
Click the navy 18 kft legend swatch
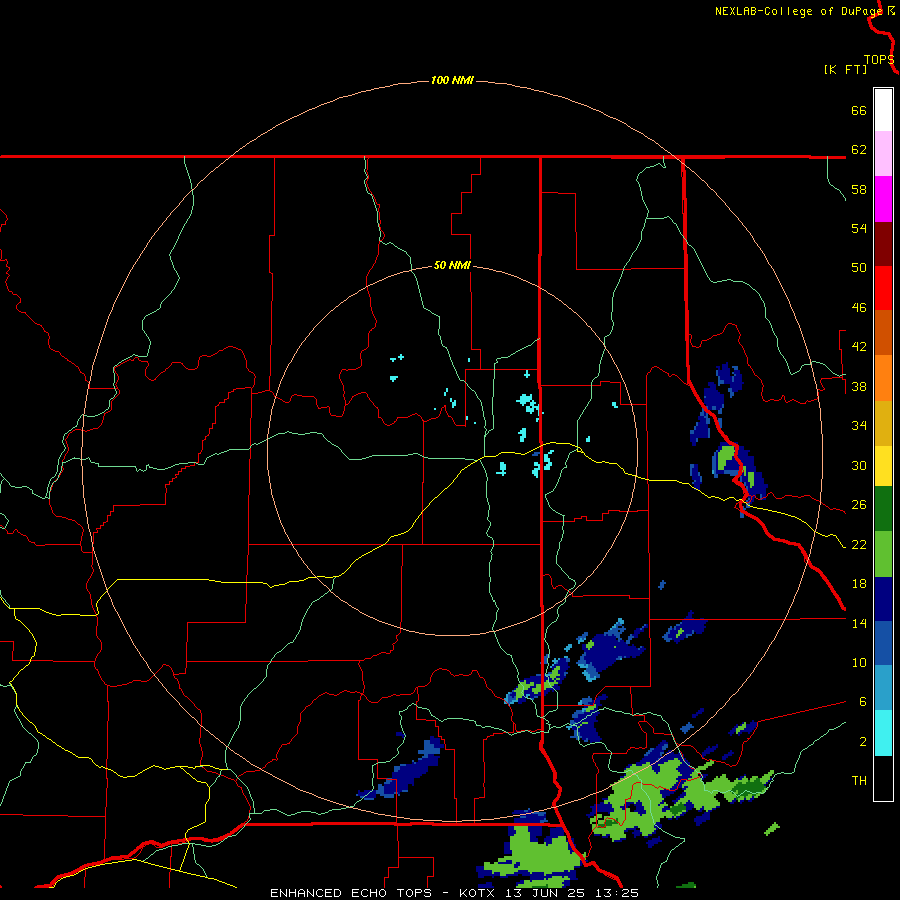(883, 599)
